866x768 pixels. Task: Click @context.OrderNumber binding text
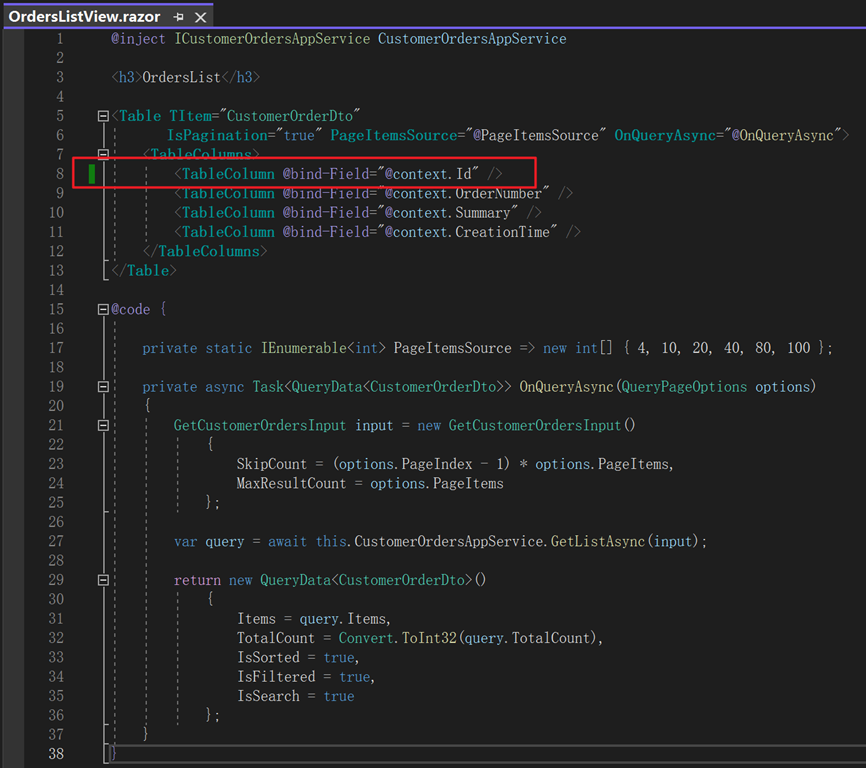[x=463, y=193]
